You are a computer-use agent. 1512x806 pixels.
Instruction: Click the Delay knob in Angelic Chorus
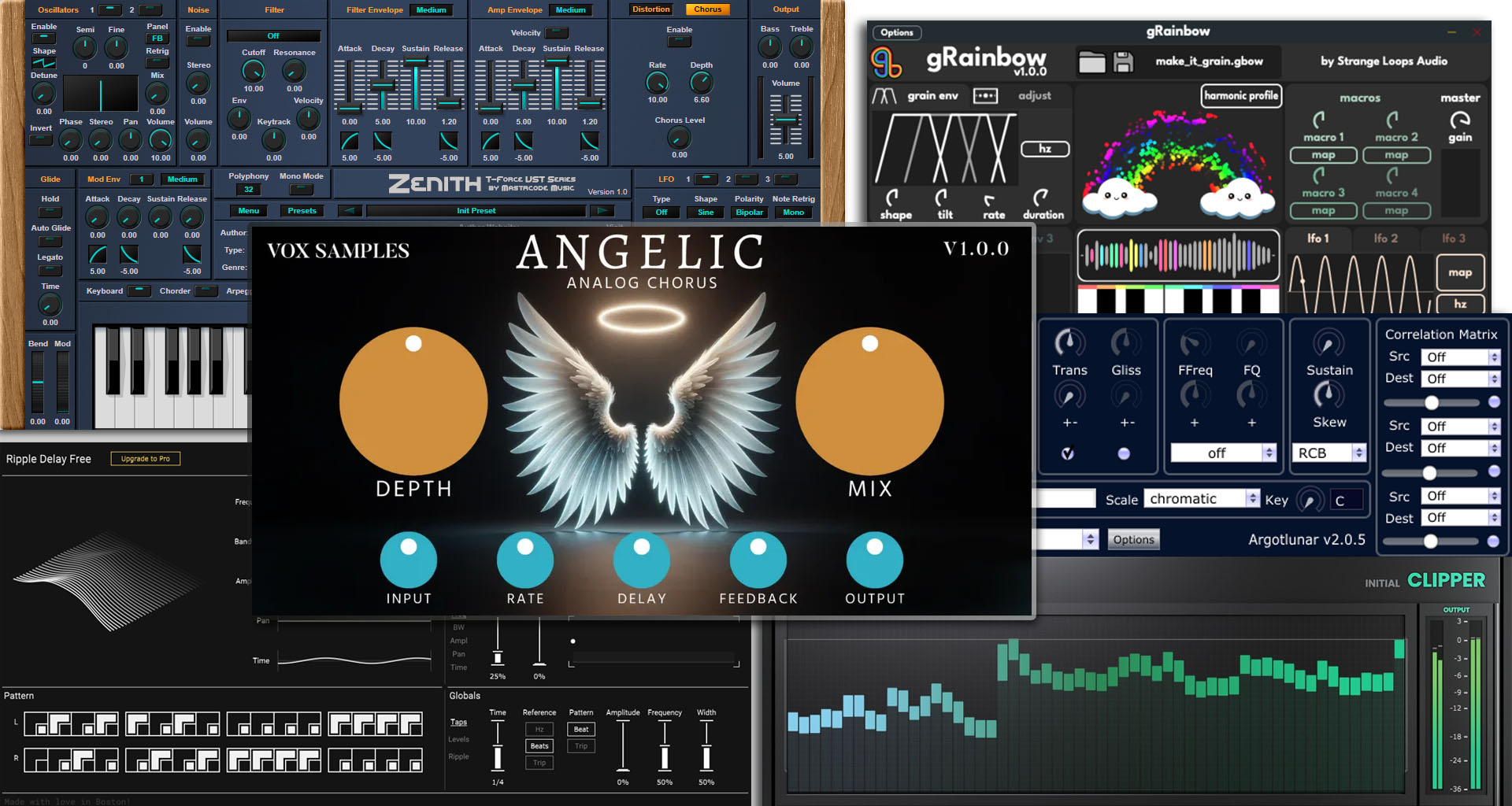[642, 560]
